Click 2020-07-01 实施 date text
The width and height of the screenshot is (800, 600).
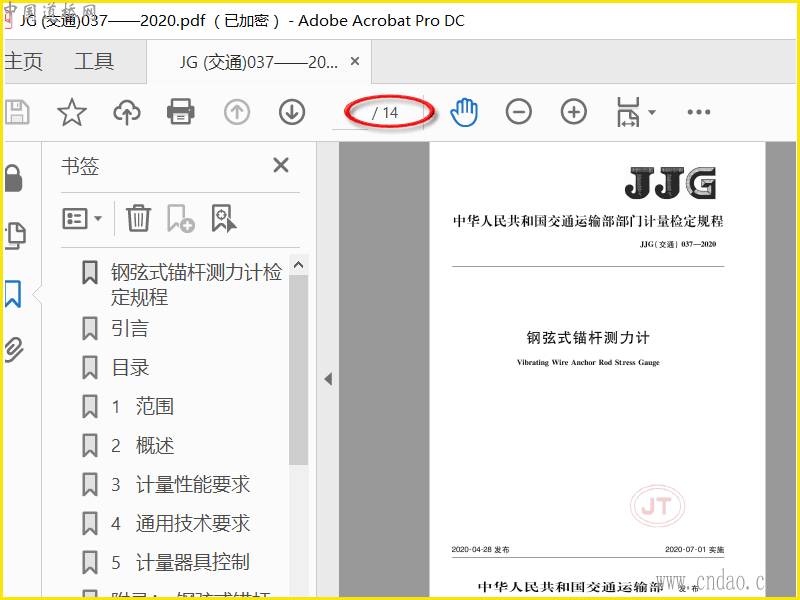694,549
